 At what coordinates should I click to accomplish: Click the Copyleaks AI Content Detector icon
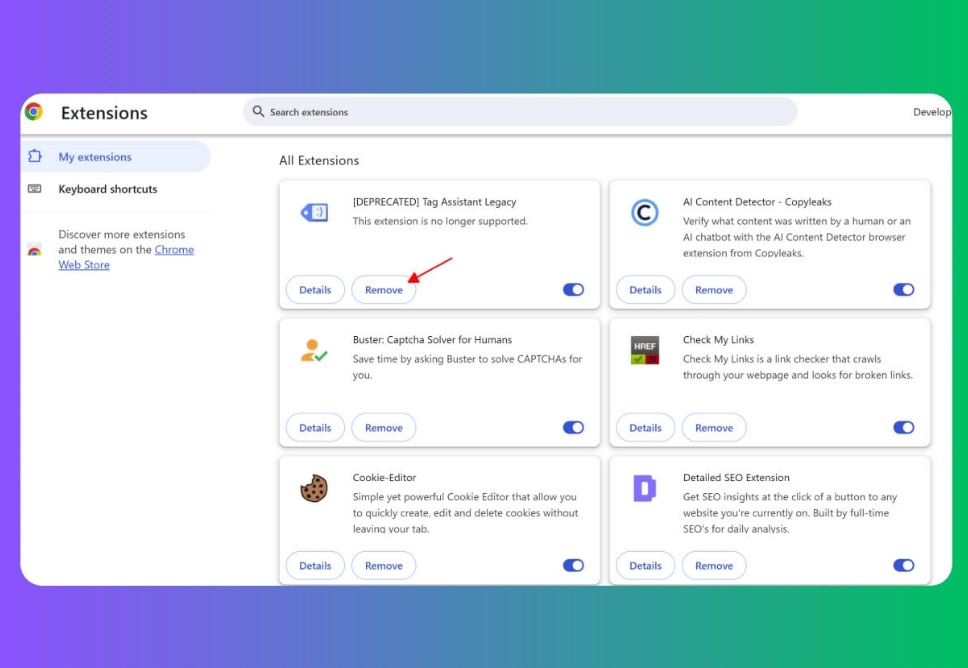[645, 212]
